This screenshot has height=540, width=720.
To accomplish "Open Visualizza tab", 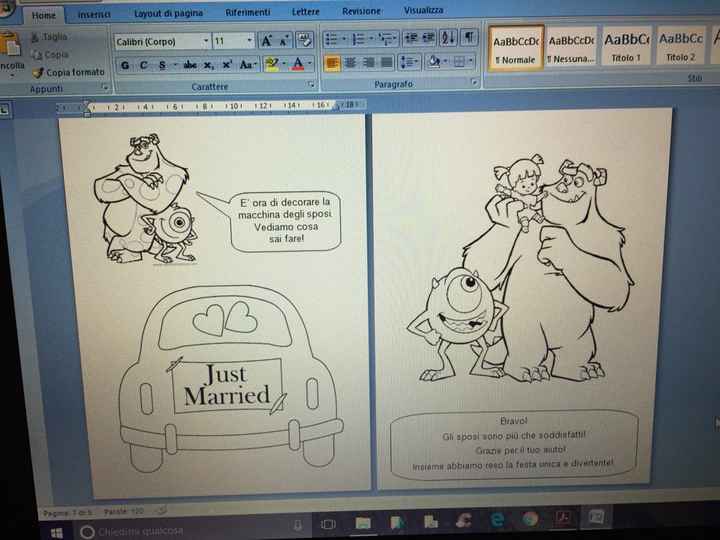I will [423, 10].
